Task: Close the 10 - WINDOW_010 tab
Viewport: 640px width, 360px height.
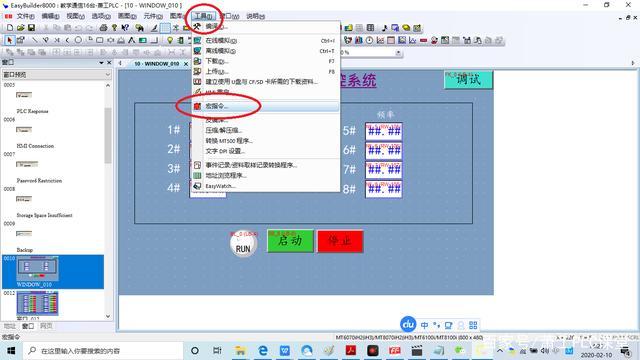Action: click(x=186, y=64)
